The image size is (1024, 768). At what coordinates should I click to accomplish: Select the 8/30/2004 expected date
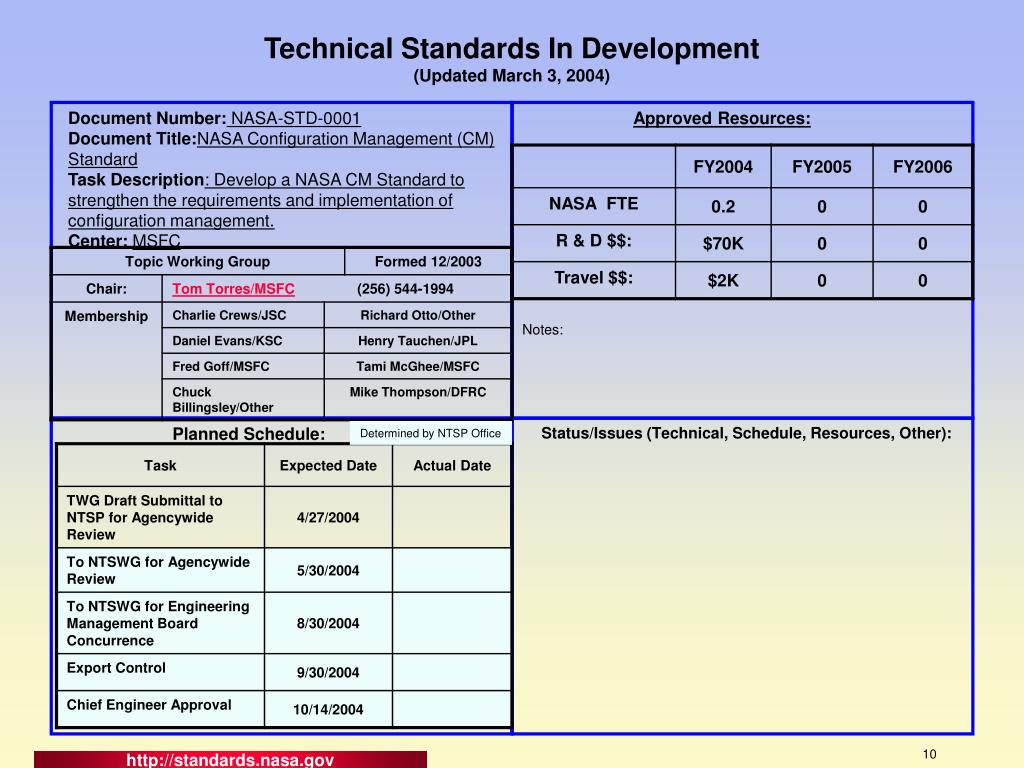click(328, 624)
